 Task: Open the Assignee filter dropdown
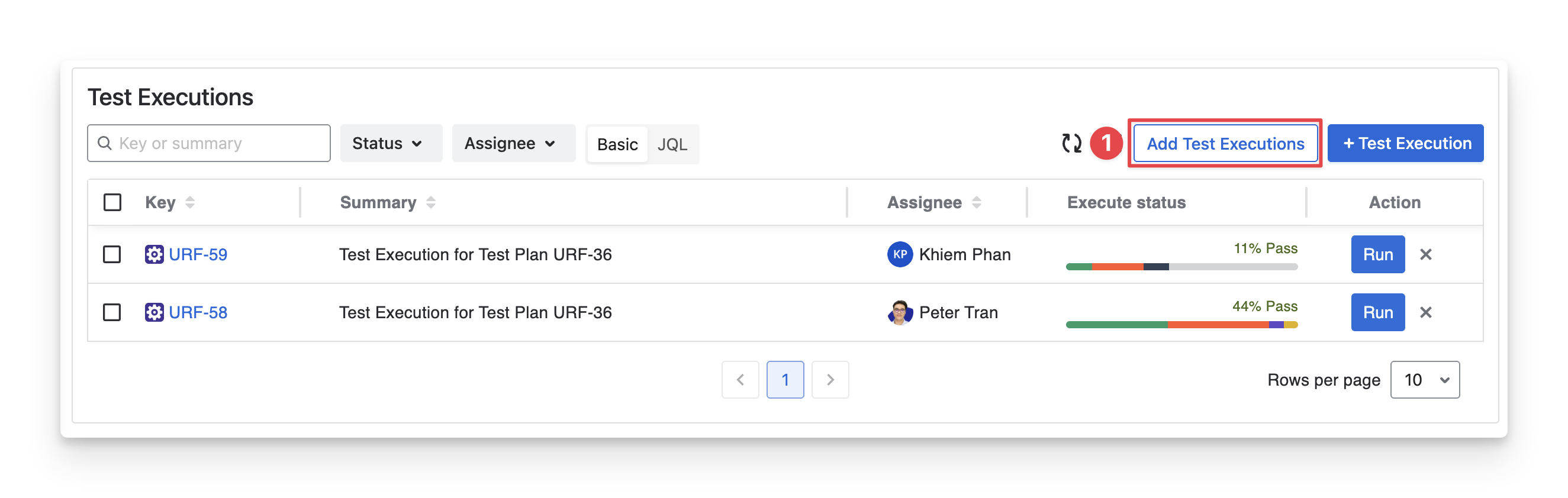[x=513, y=144]
